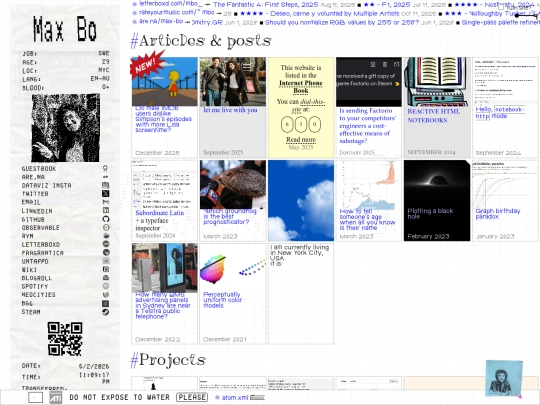Image resolution: width=540 pixels, height=405 pixels.
Task: Click the Dataviz Insta Instagram icon
Action: coord(105,185)
